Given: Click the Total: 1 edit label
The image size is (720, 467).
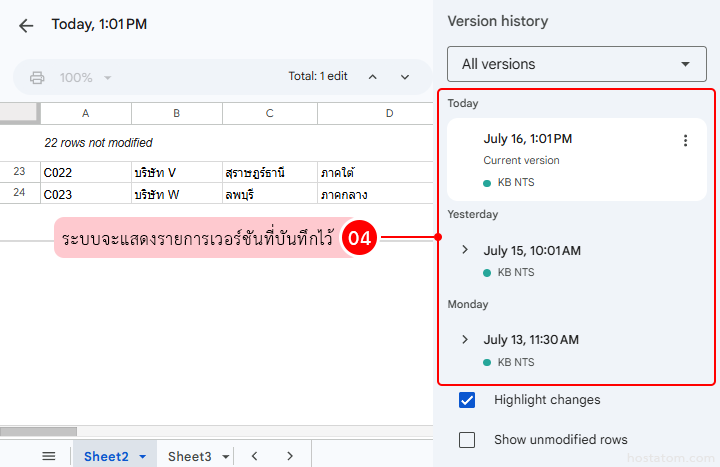Looking at the screenshot, I should [x=318, y=76].
